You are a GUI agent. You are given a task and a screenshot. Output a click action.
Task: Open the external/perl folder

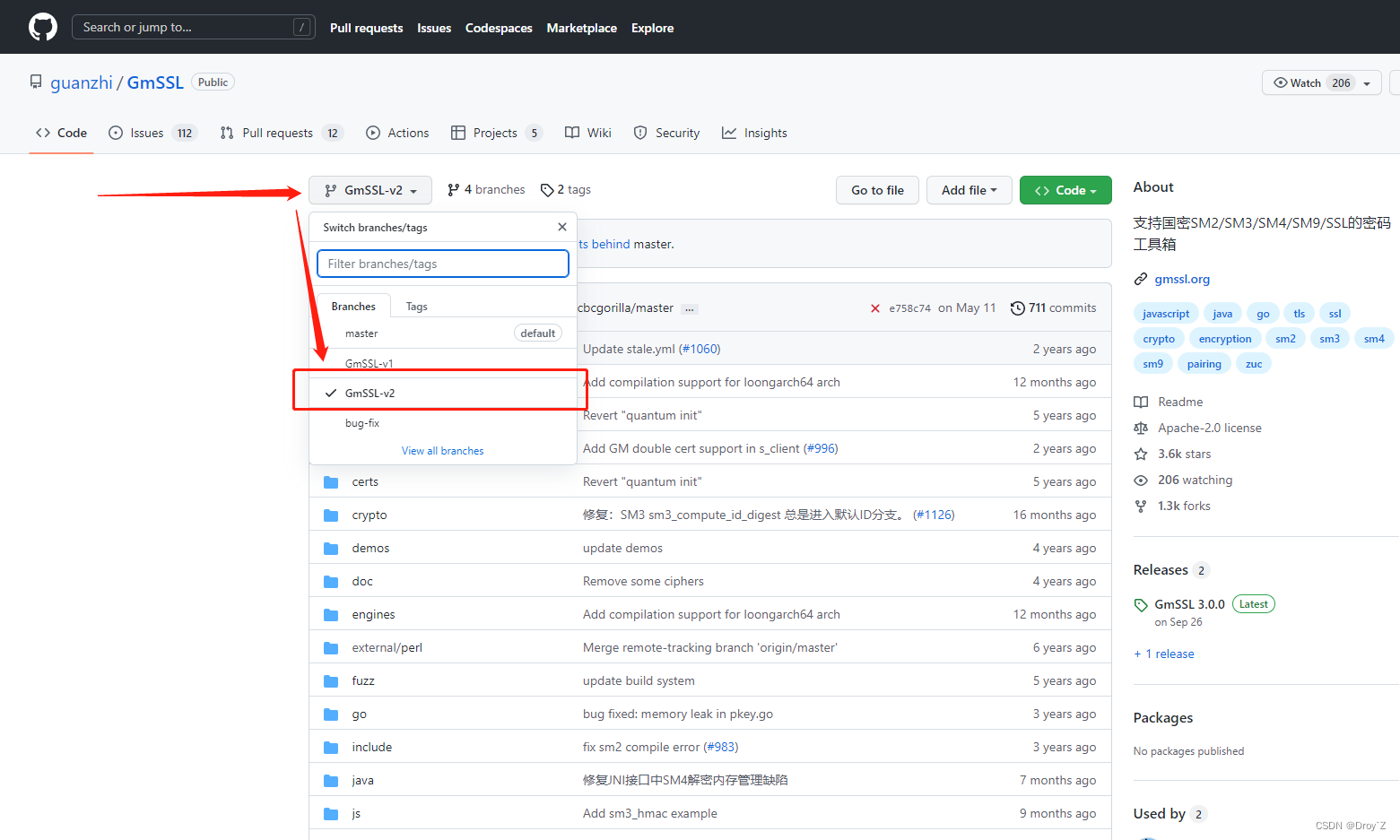(x=387, y=647)
